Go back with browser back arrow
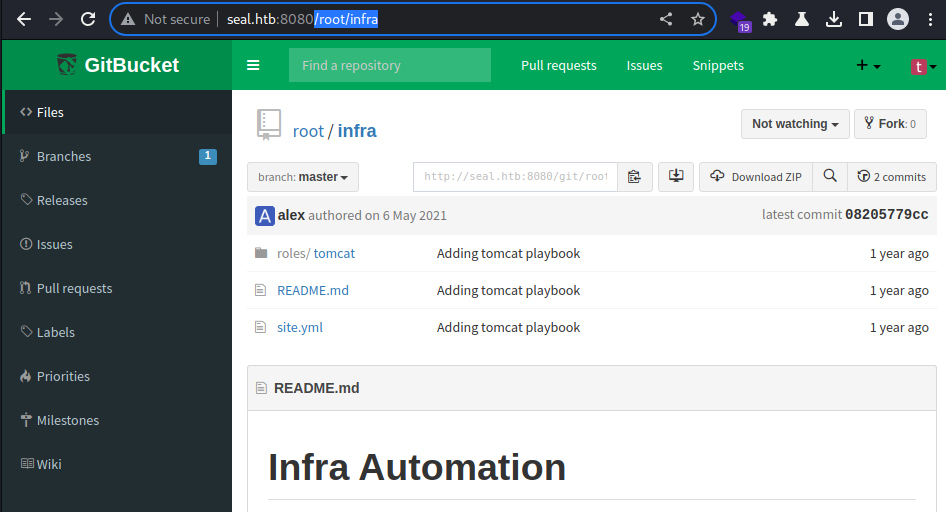 pos(24,19)
